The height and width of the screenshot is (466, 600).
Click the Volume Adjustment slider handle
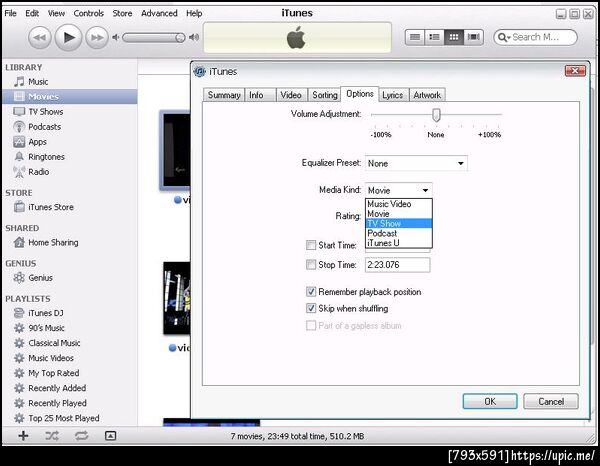tap(436, 115)
